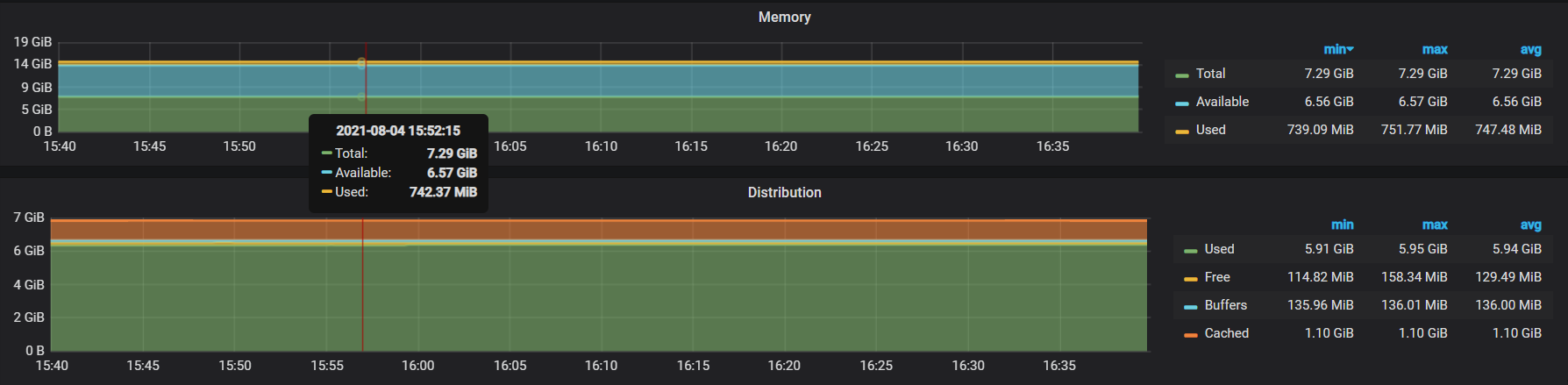The image size is (1568, 385).
Task: Select the Free series label in legend
Action: pyautogui.click(x=1216, y=277)
